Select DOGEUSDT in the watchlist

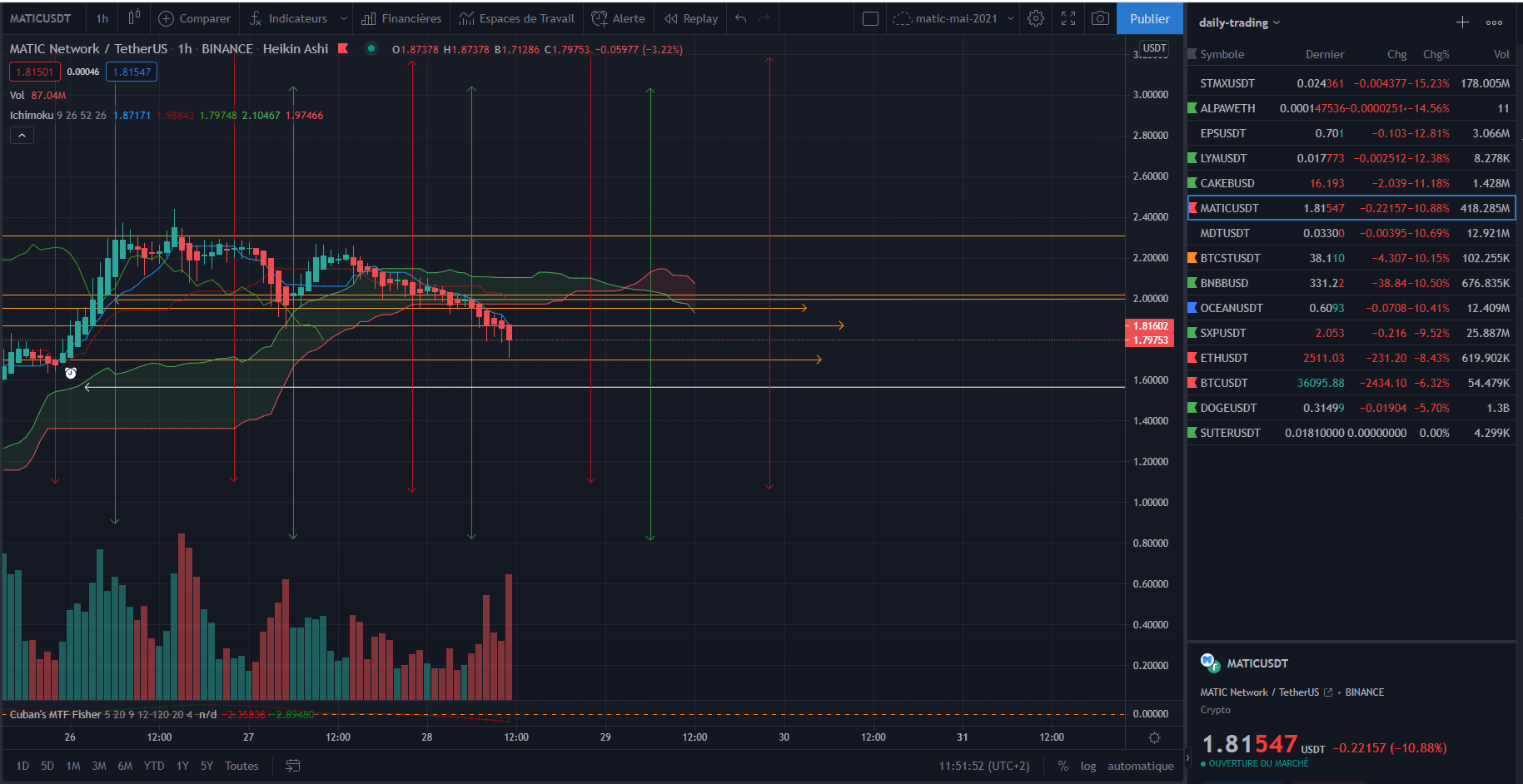[x=1351, y=408]
